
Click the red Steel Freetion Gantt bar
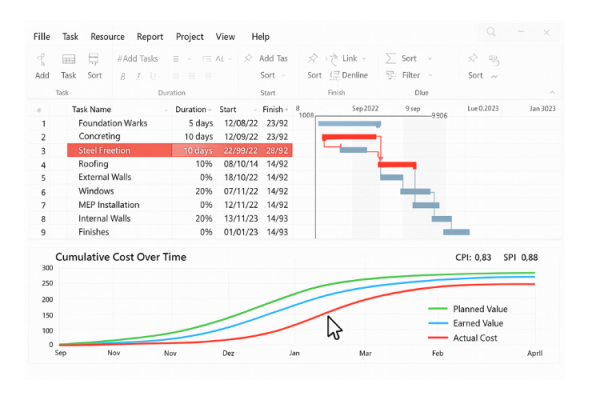point(338,138)
